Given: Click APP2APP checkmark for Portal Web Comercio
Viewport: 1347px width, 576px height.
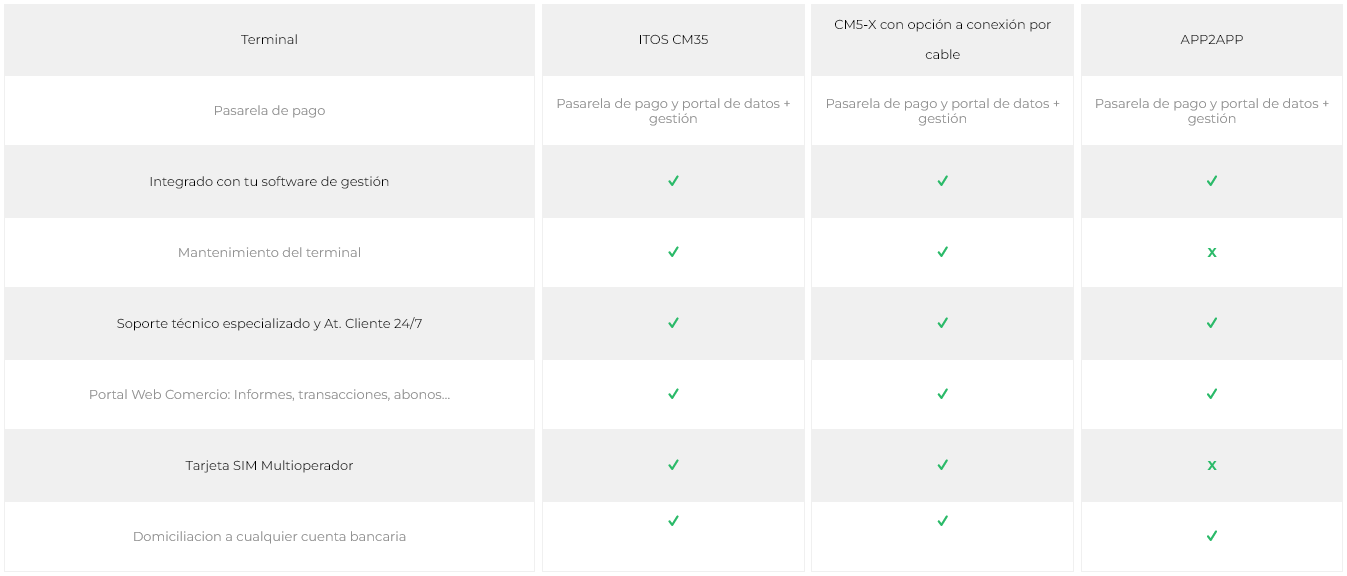Looking at the screenshot, I should pos(1212,394).
